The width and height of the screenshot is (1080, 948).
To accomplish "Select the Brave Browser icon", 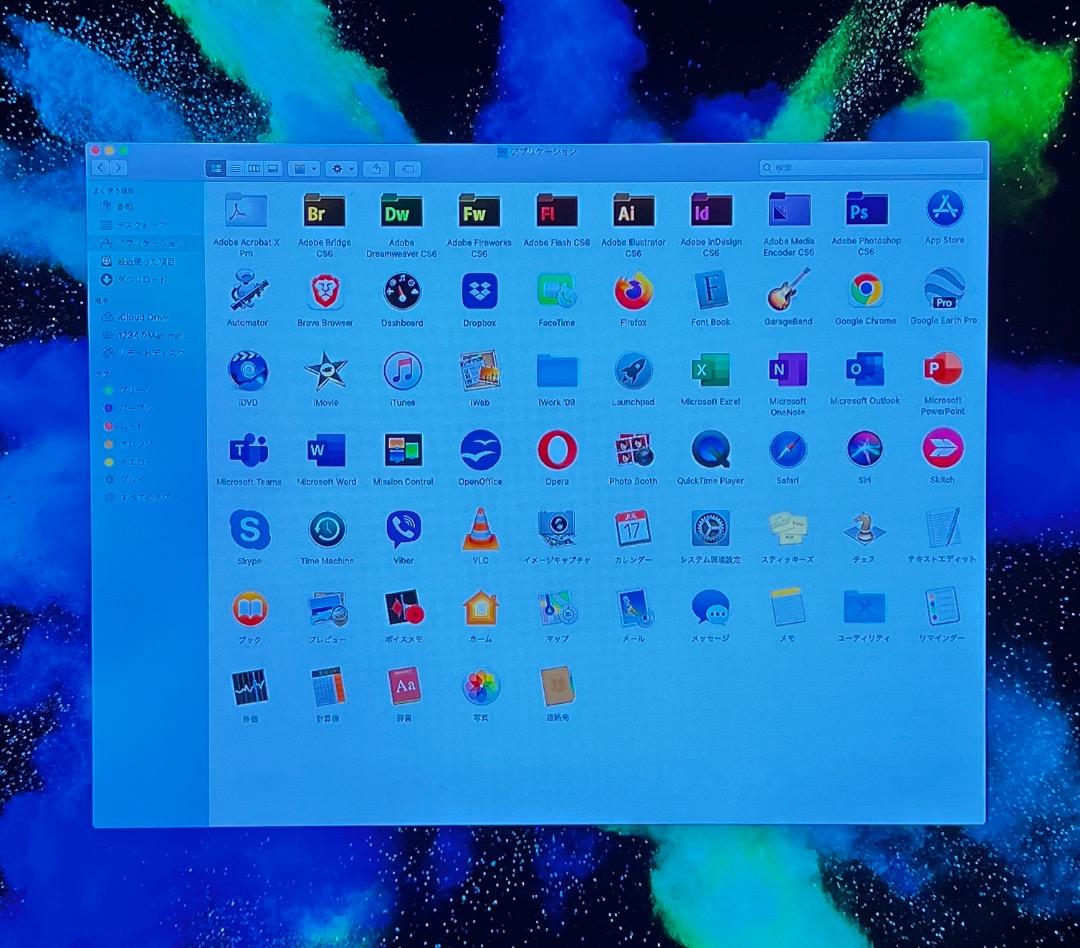I will coord(324,291).
